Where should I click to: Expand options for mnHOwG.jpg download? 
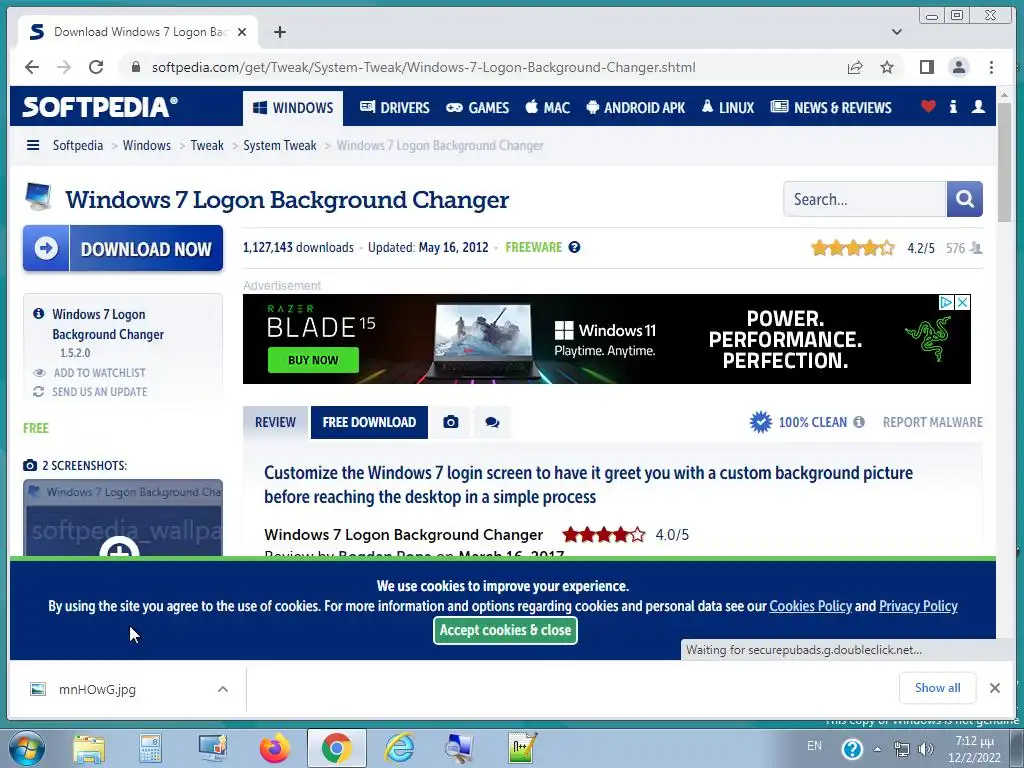click(223, 690)
